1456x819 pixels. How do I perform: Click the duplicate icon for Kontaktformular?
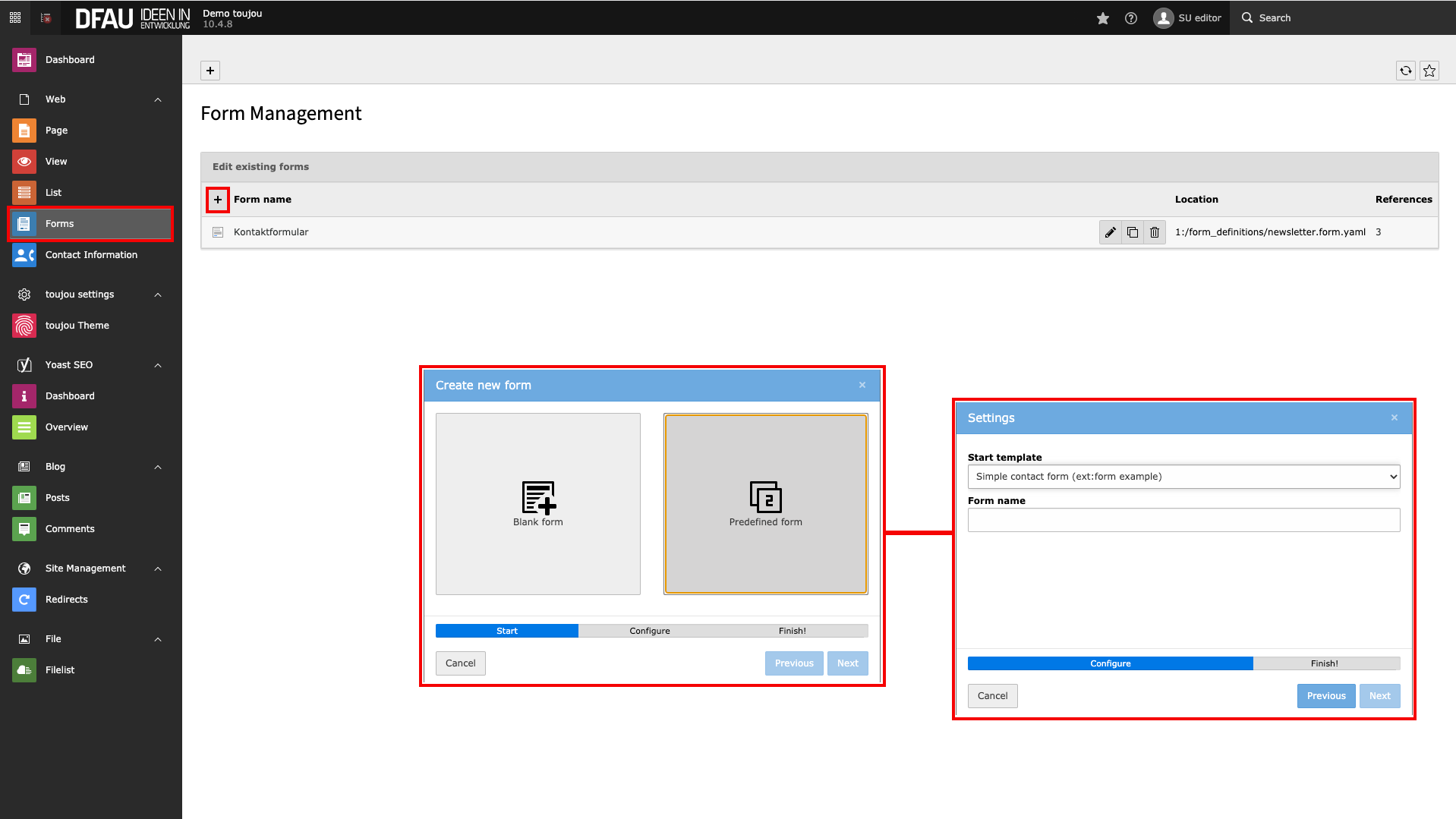(x=1133, y=232)
